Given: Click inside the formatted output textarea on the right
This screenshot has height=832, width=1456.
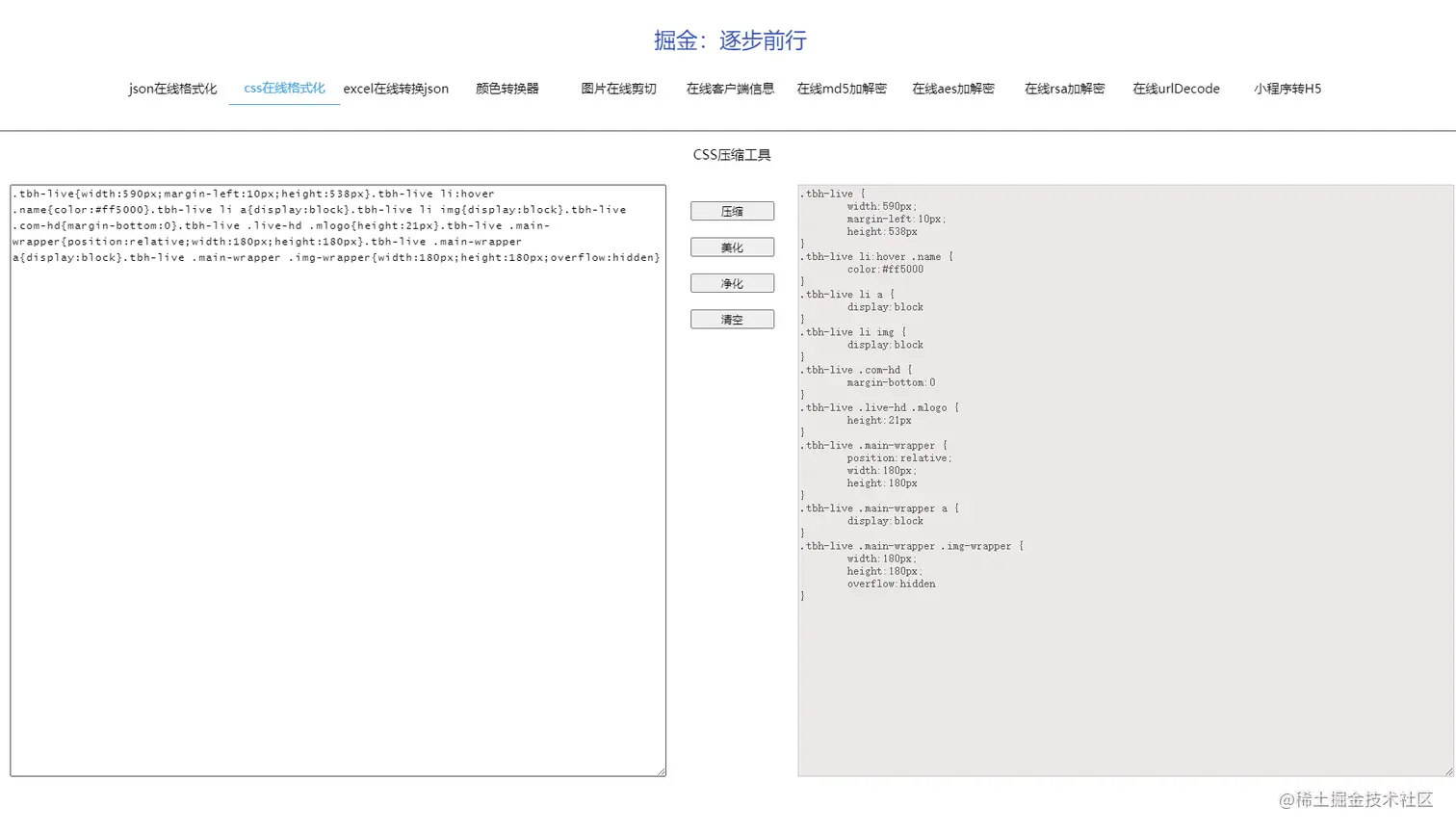Looking at the screenshot, I should (x=1126, y=481).
